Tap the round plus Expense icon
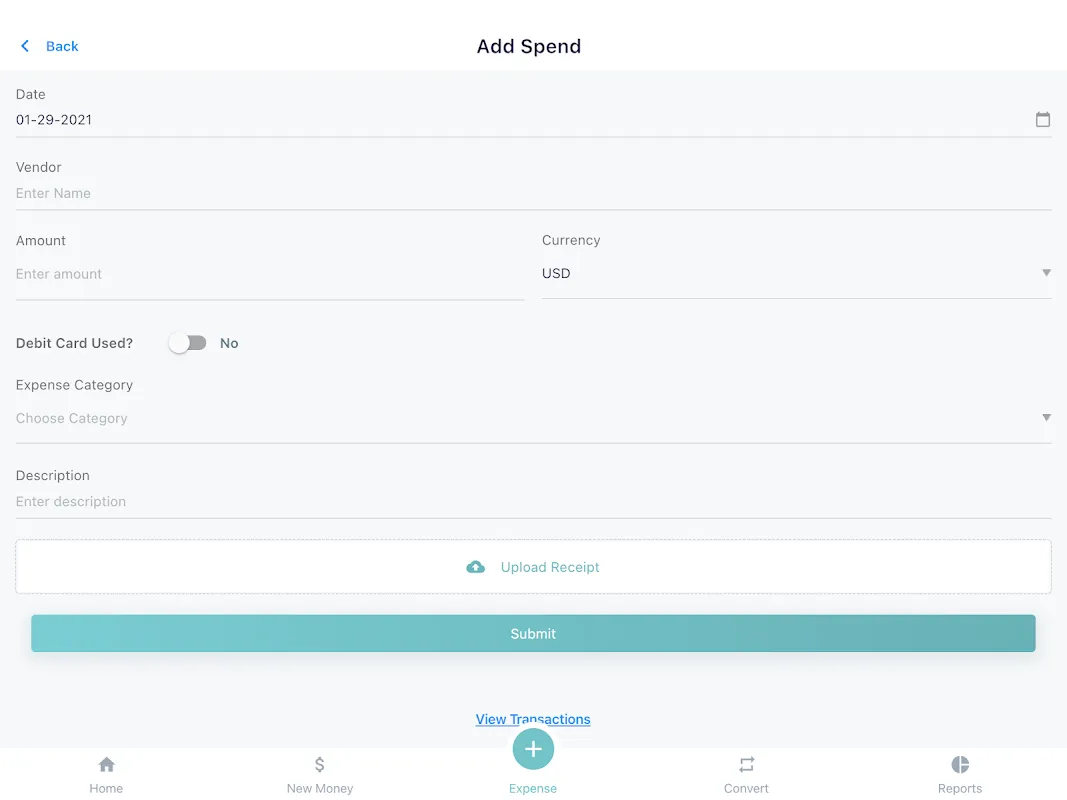Viewport: 1067px width, 800px height. click(533, 749)
